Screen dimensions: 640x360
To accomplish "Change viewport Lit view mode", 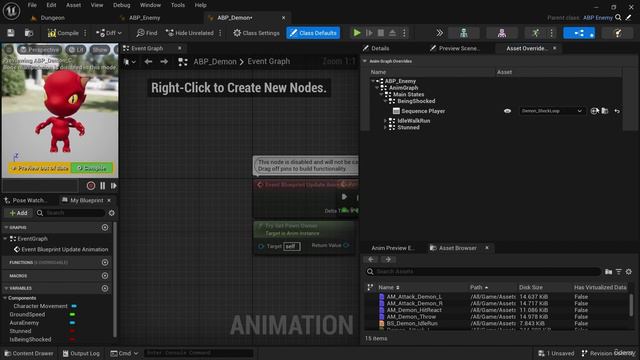I will 76,50.
